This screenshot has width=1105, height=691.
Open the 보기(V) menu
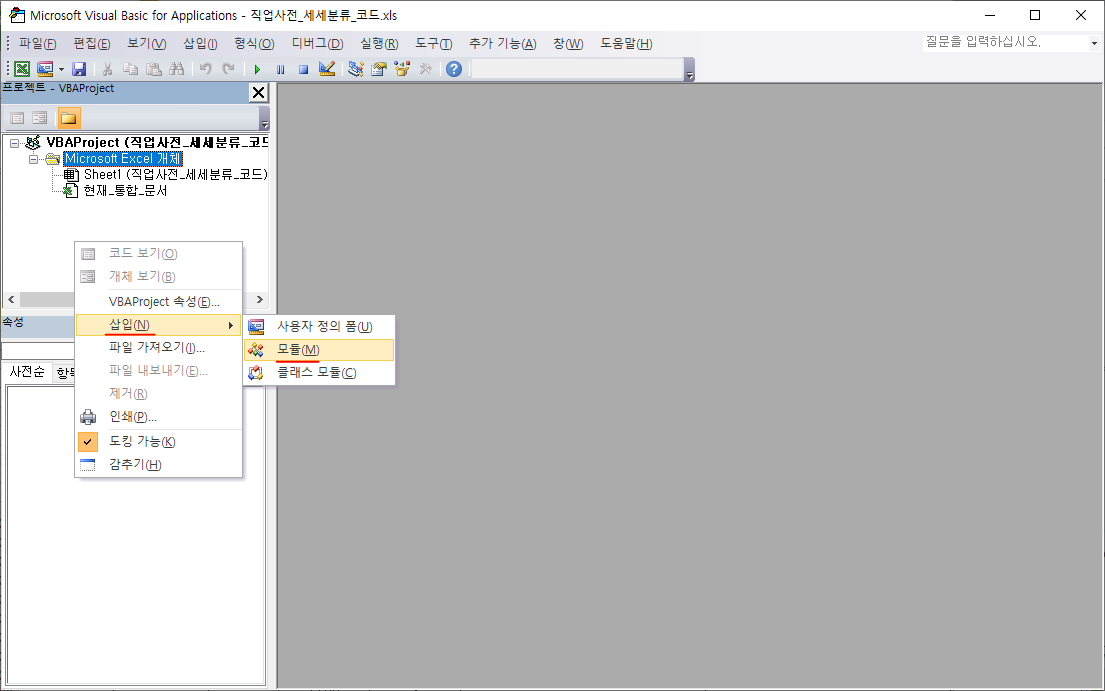[147, 44]
